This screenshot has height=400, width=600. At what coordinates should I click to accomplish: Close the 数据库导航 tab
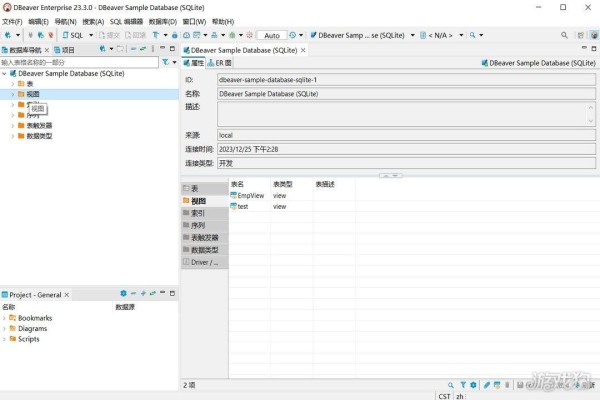click(47, 50)
